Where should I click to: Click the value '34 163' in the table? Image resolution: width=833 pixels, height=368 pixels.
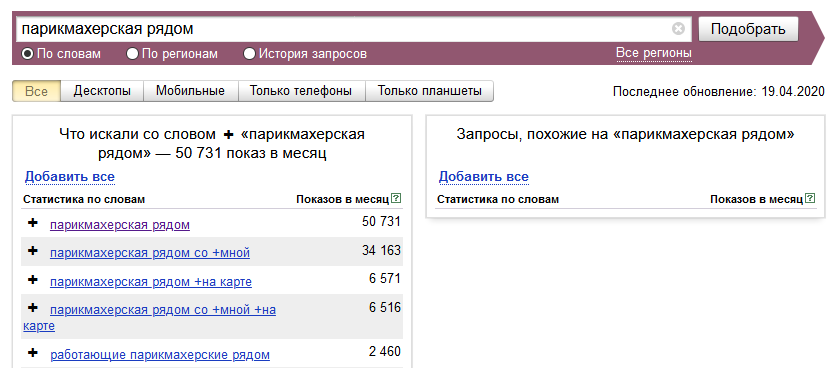coord(381,250)
